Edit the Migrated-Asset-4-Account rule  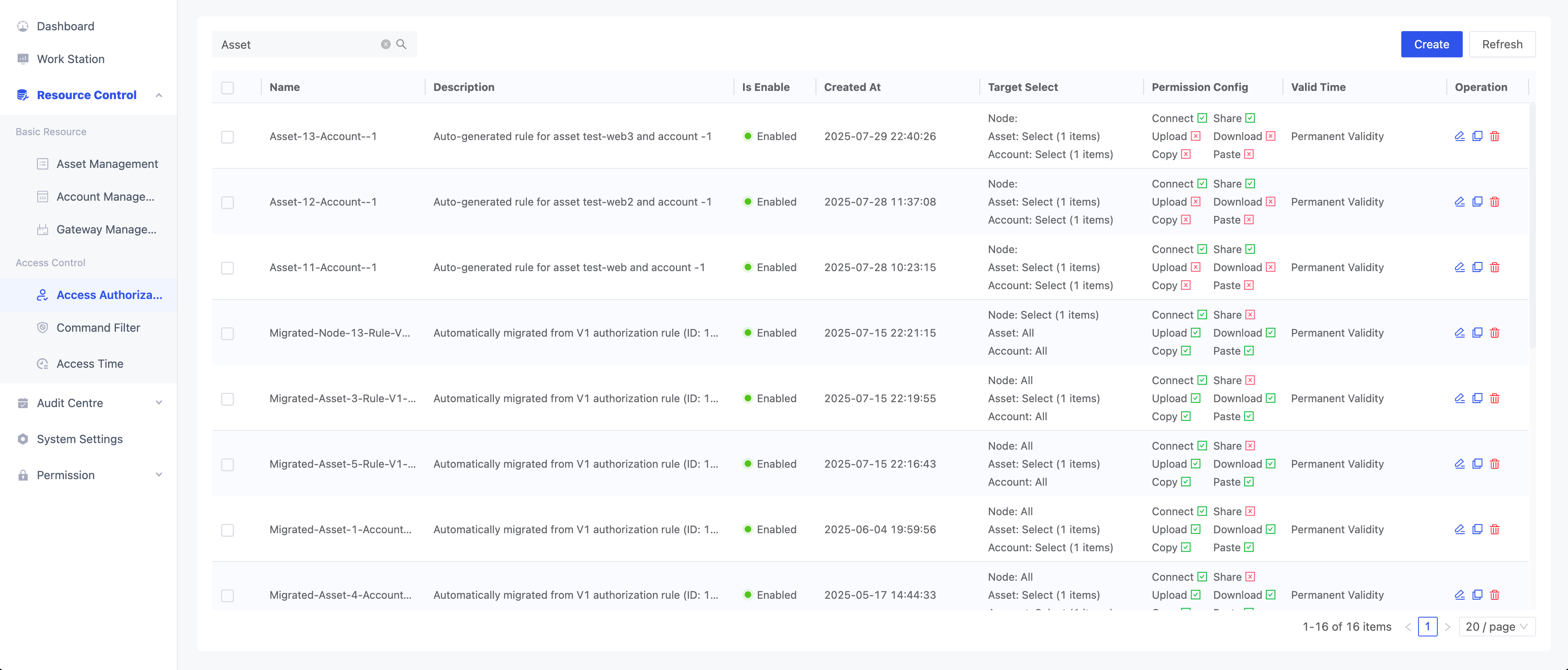coord(1459,595)
